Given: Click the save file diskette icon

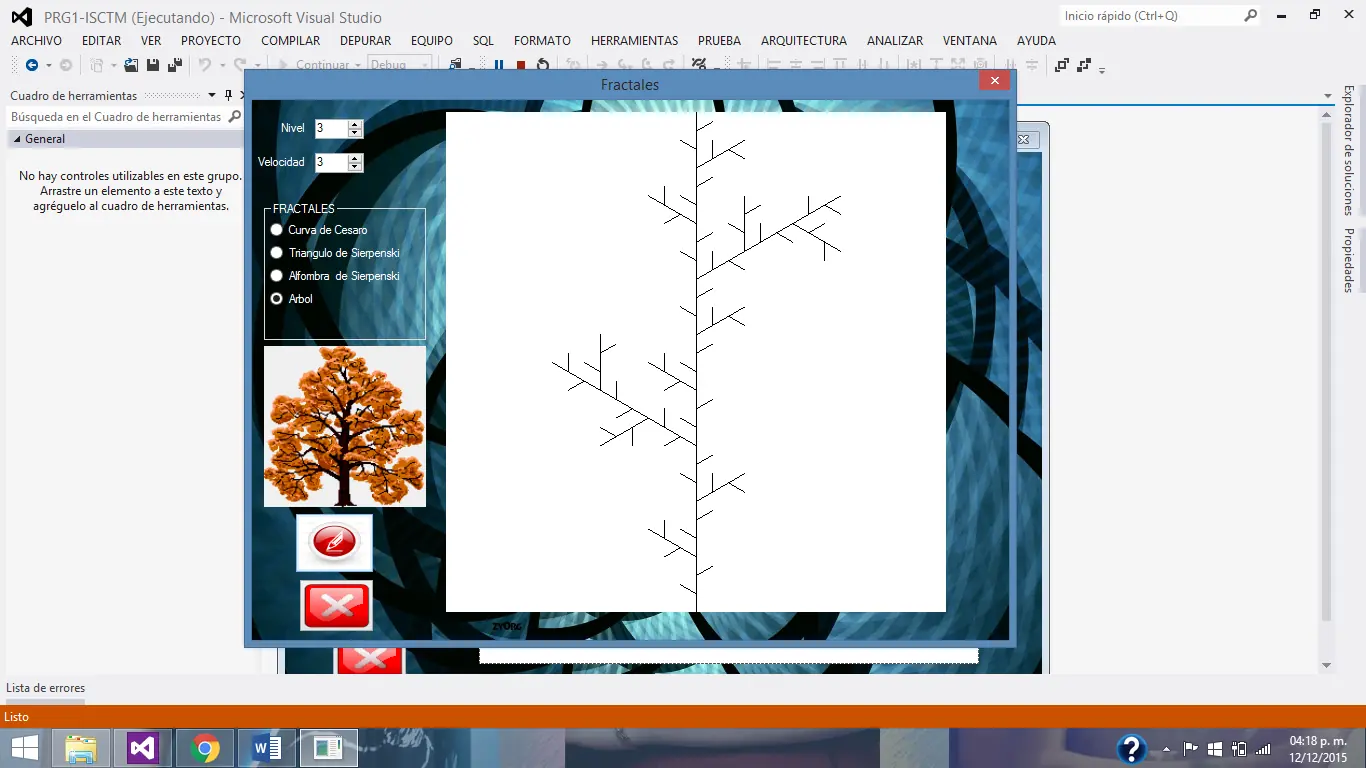Looking at the screenshot, I should pos(153,65).
